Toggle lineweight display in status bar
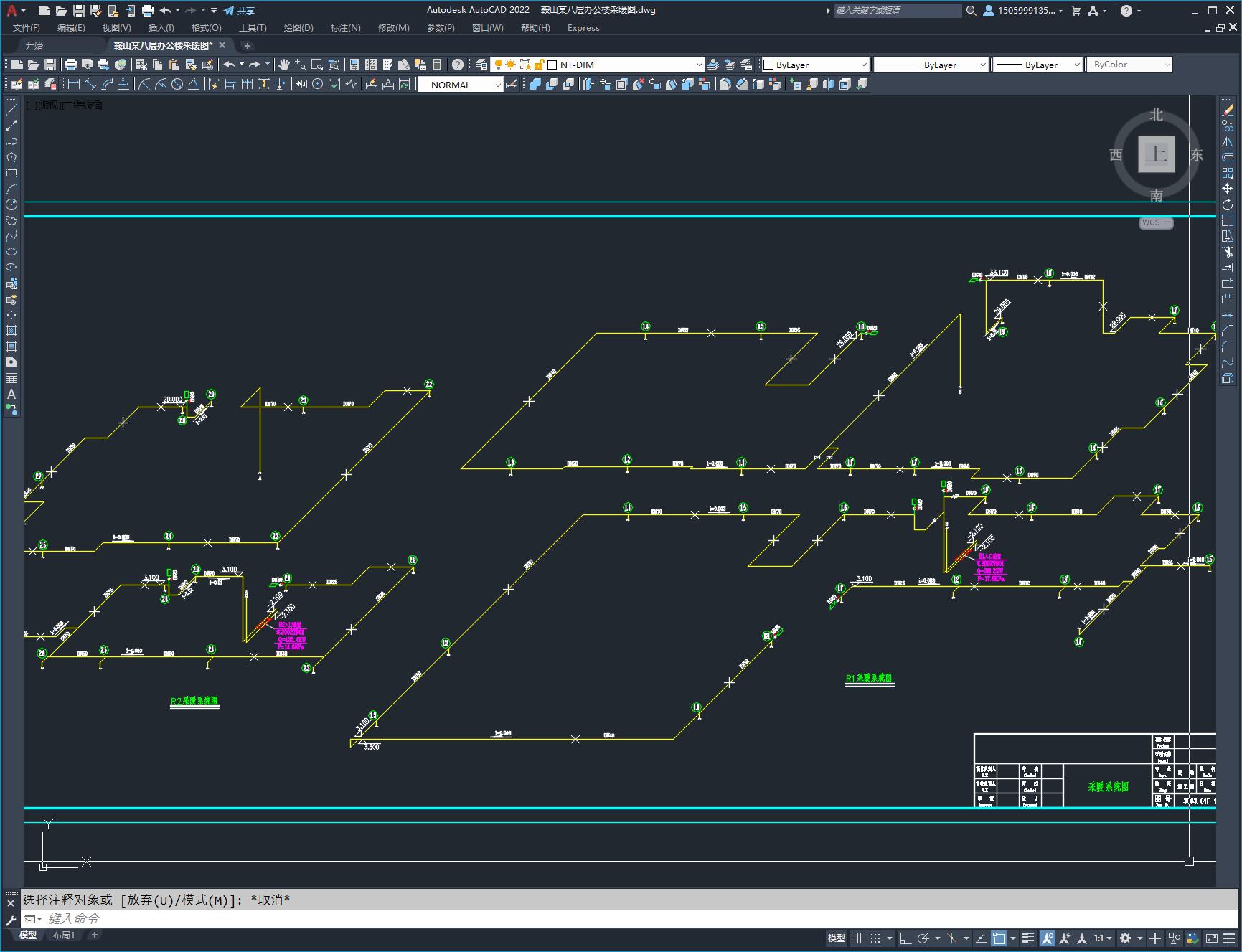 pyautogui.click(x=1028, y=938)
